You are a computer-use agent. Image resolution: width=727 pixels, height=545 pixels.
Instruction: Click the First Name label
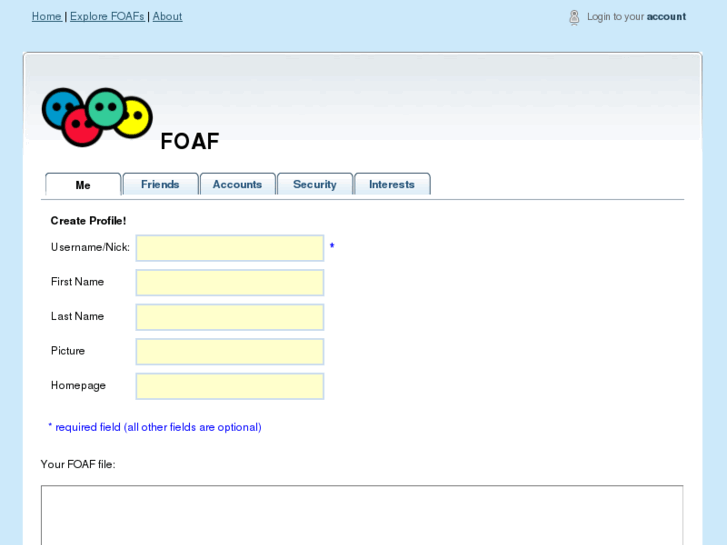[77, 282]
